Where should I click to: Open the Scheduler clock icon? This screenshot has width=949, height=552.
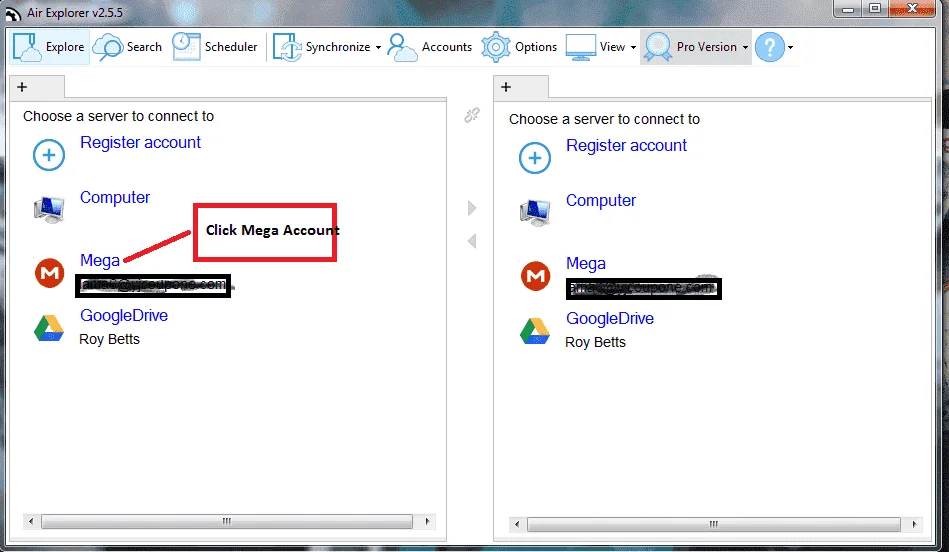pyautogui.click(x=186, y=47)
